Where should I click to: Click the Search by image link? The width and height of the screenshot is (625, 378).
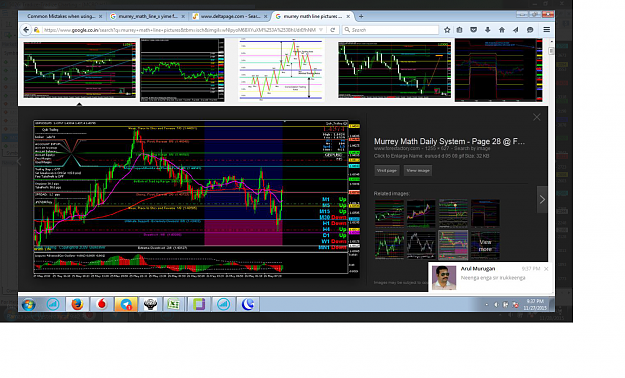click(x=472, y=148)
